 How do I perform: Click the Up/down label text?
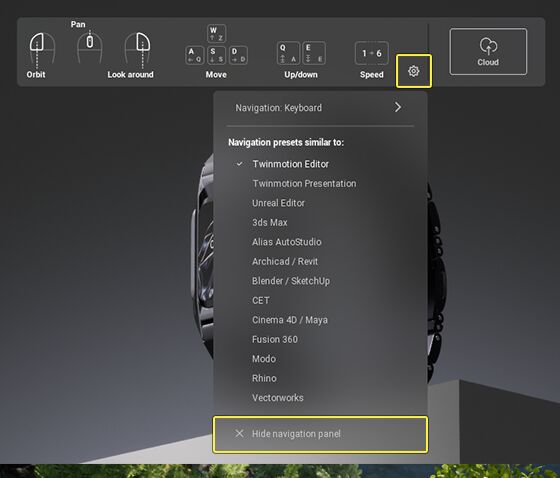[x=301, y=75]
